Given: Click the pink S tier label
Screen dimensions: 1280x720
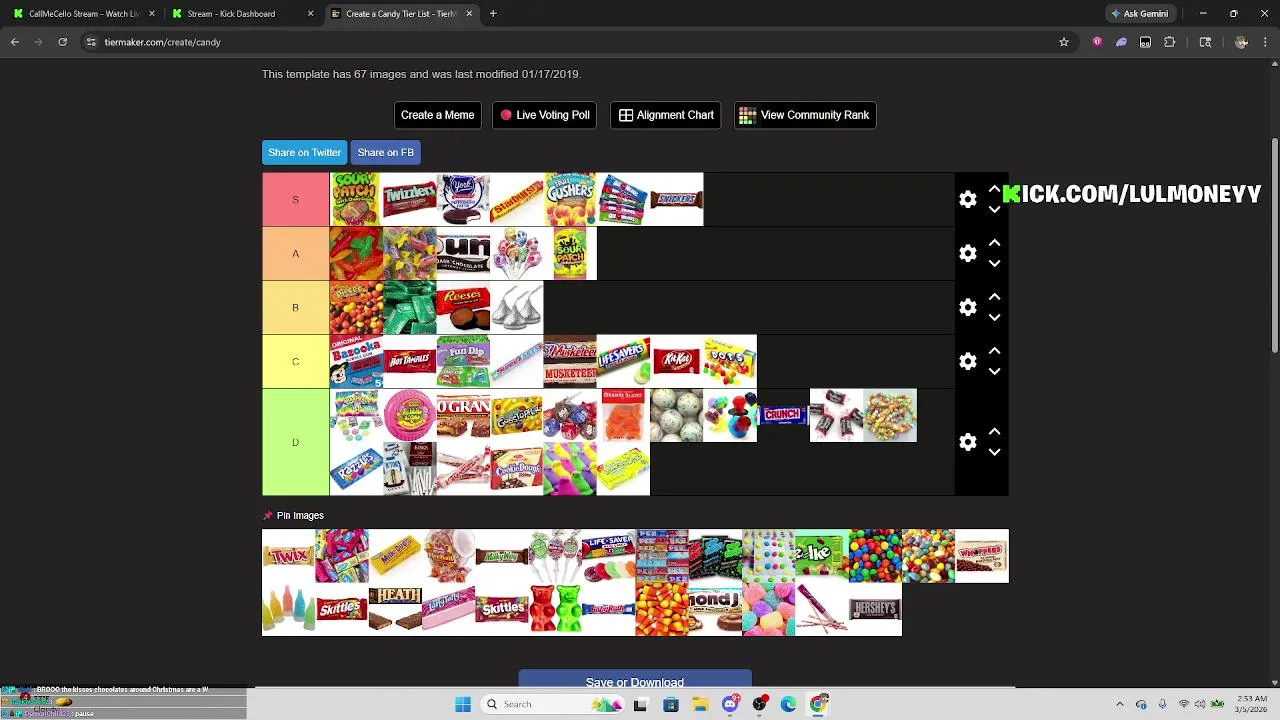Looking at the screenshot, I should coord(295,199).
